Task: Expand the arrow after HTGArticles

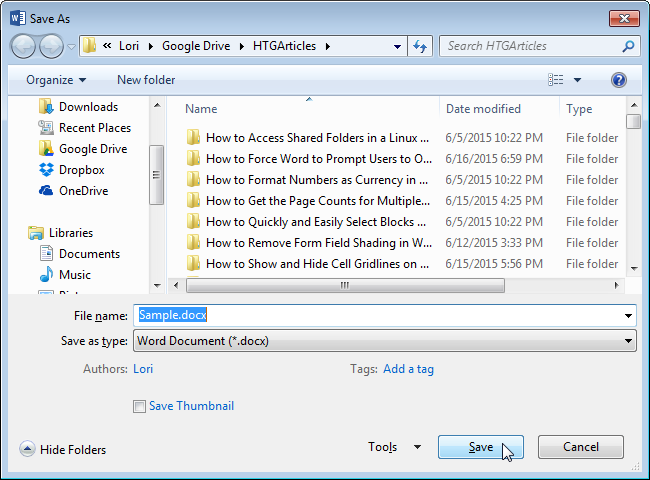Action: coord(328,46)
